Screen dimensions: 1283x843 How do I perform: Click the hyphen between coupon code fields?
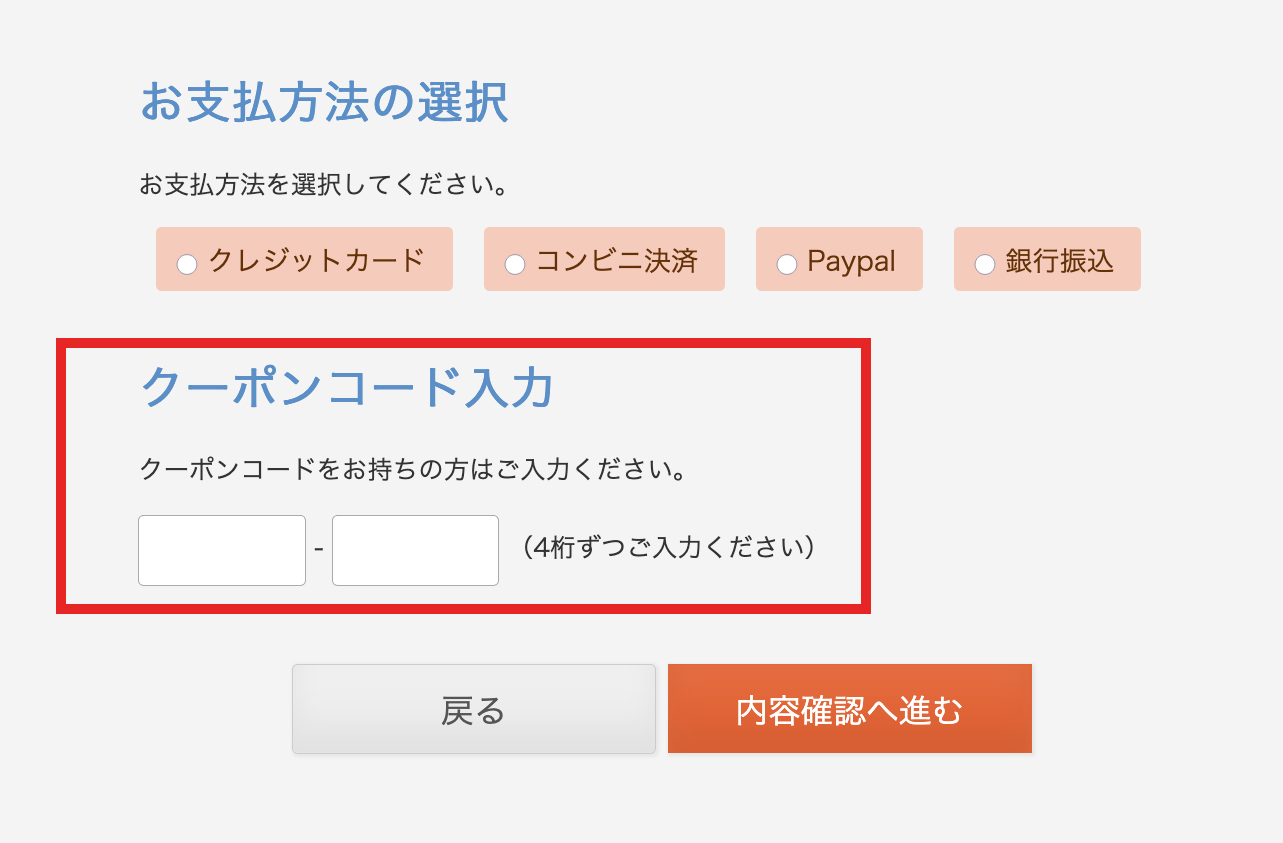318,550
